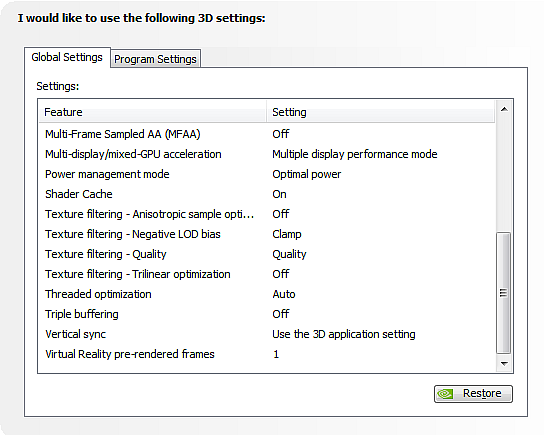Click the scrollbar down arrow
The image size is (544, 435).
coord(504,364)
